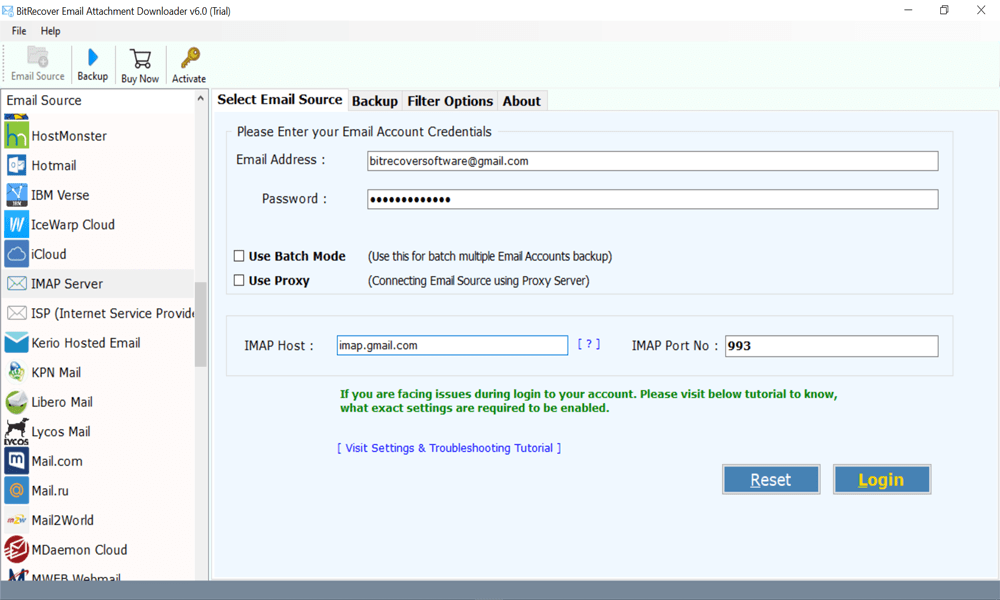Click the Backup play arrow toolbar icon

click(x=92, y=57)
